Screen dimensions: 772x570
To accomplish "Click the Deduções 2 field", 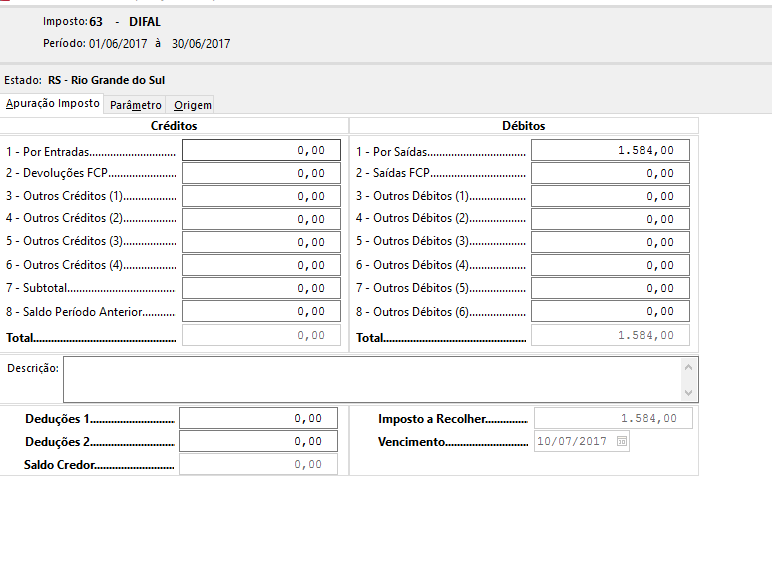I will coord(258,441).
